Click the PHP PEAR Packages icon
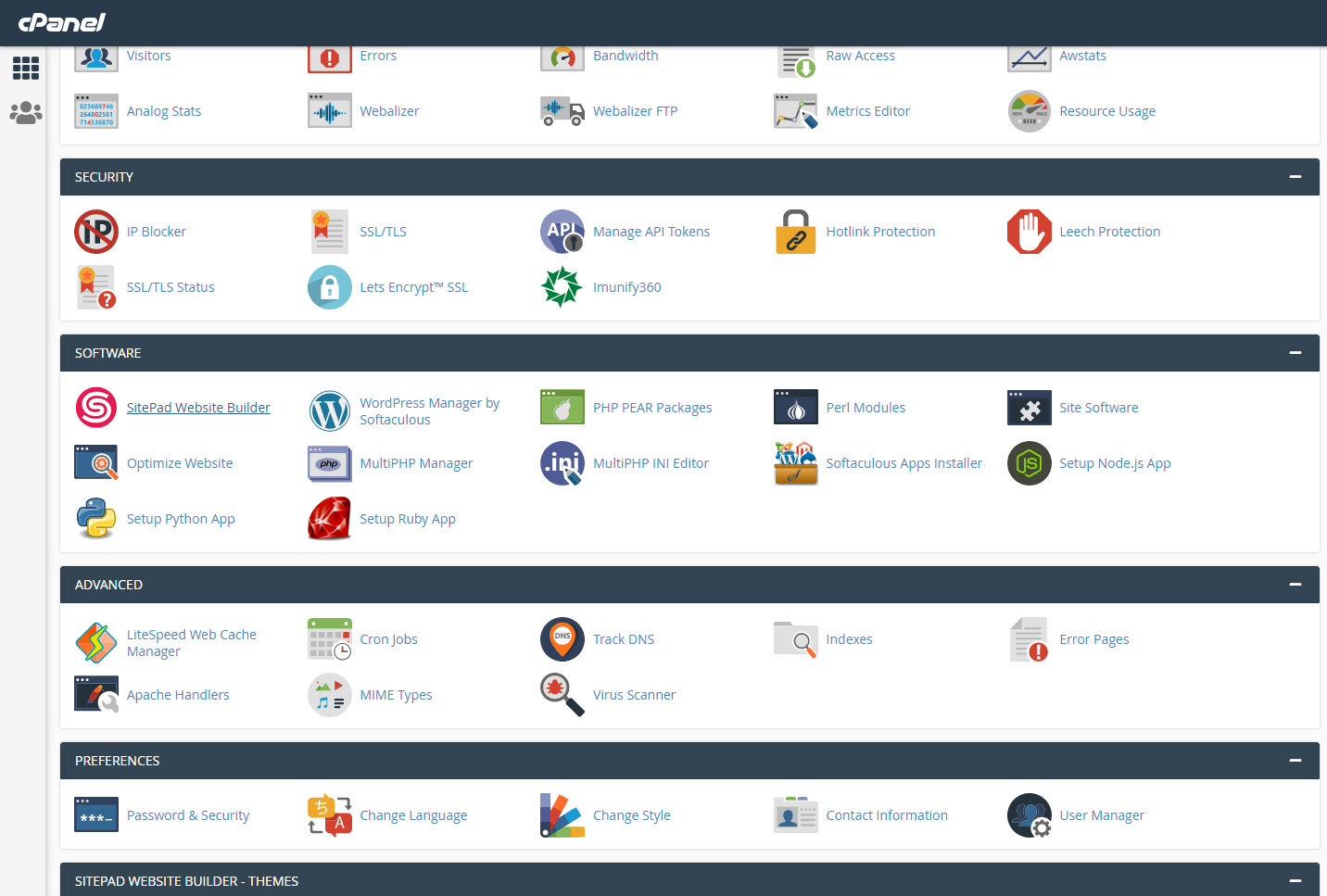Viewport: 1327px width, 896px height. [x=562, y=408]
